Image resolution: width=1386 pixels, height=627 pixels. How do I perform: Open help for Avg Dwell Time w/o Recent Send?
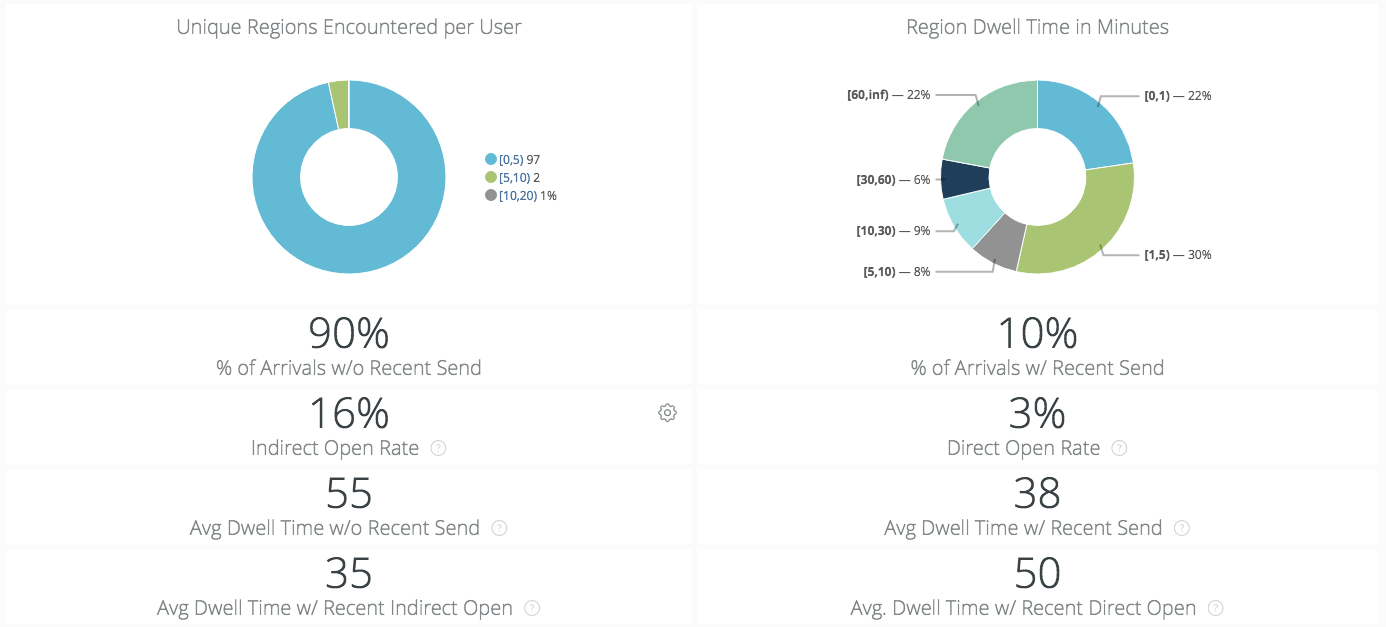(500, 528)
